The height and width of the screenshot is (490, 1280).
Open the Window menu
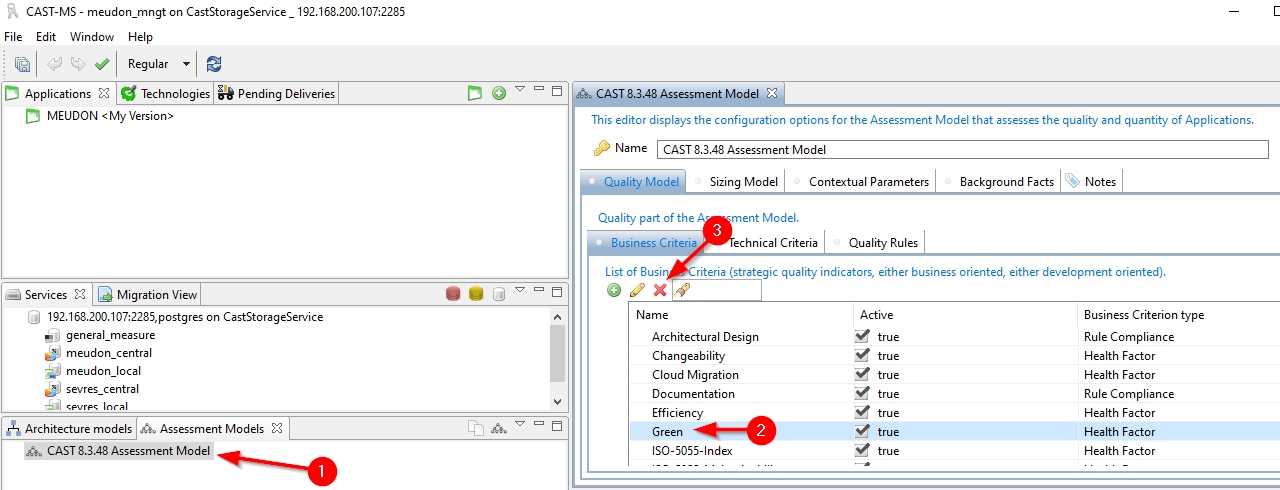pyautogui.click(x=92, y=37)
